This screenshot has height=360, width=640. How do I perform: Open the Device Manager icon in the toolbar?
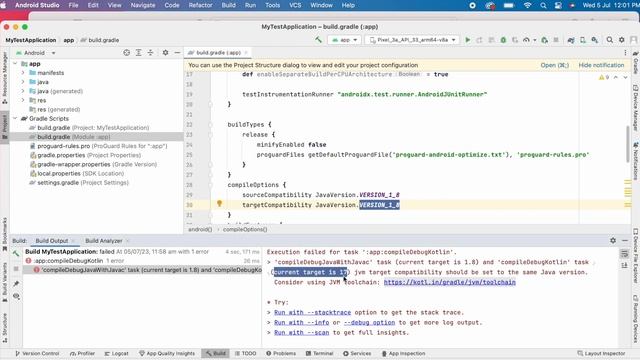(x=583, y=40)
